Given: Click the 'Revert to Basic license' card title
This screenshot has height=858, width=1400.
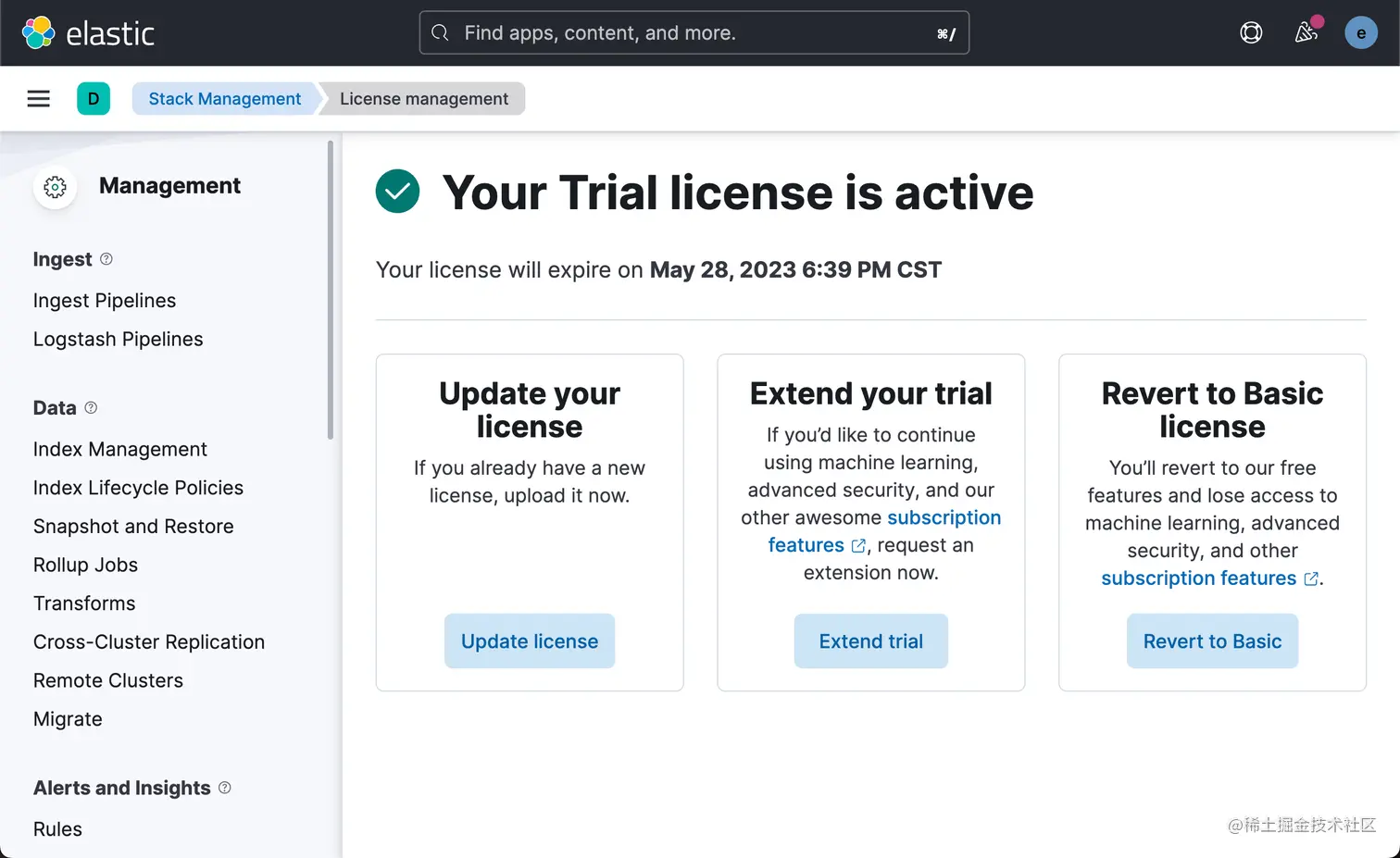Looking at the screenshot, I should coord(1212,410).
